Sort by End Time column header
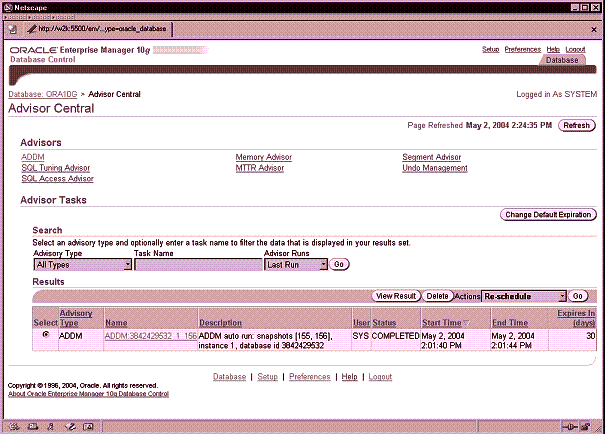This screenshot has height=434, width=605. 510,323
